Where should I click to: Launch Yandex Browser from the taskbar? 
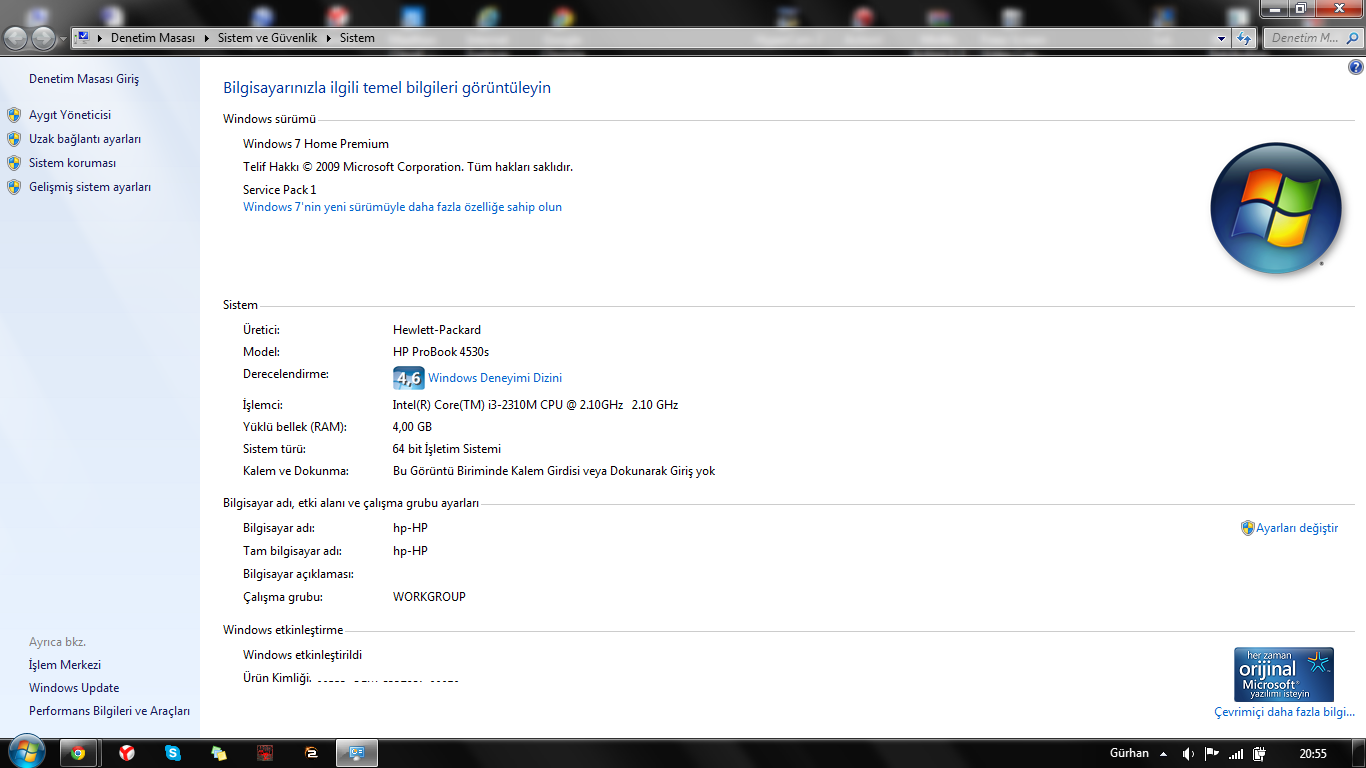[x=126, y=753]
